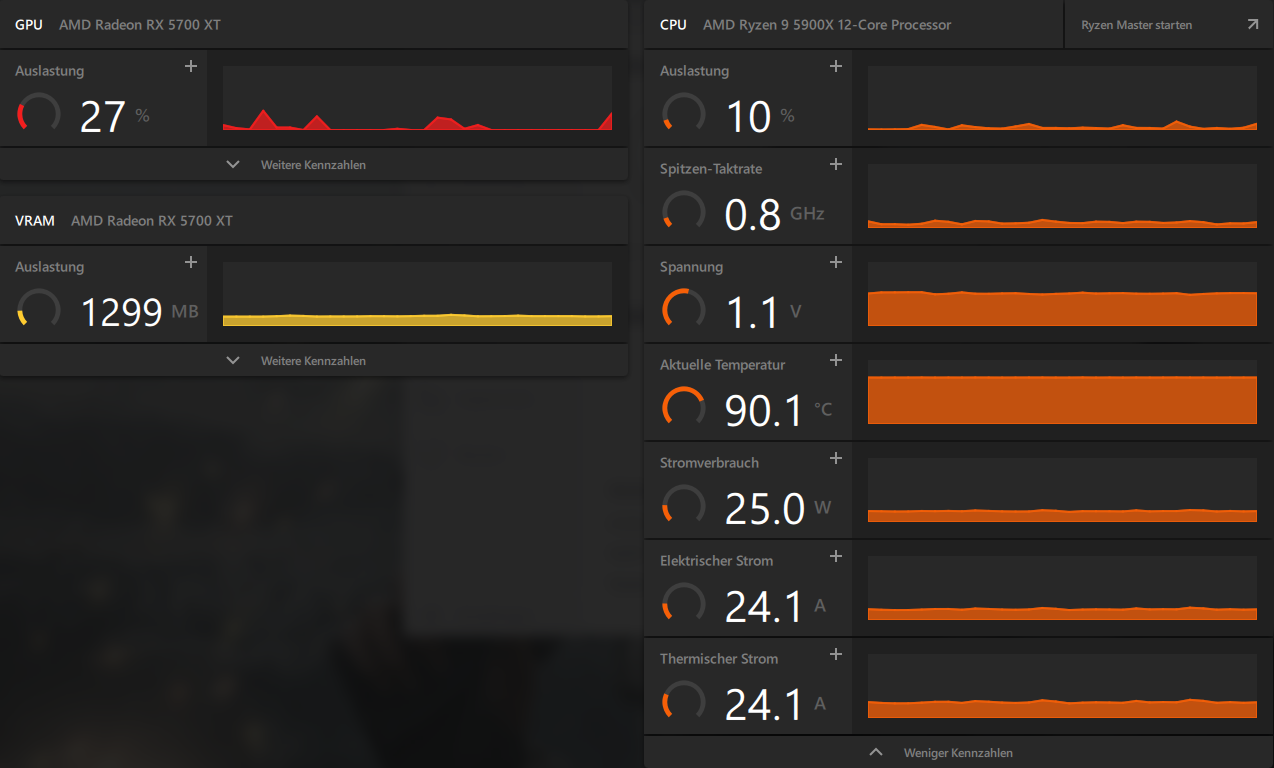Image resolution: width=1274 pixels, height=768 pixels.
Task: Click VRAM header text AMD Radeon RX 5700 XT
Action: click(x=152, y=220)
